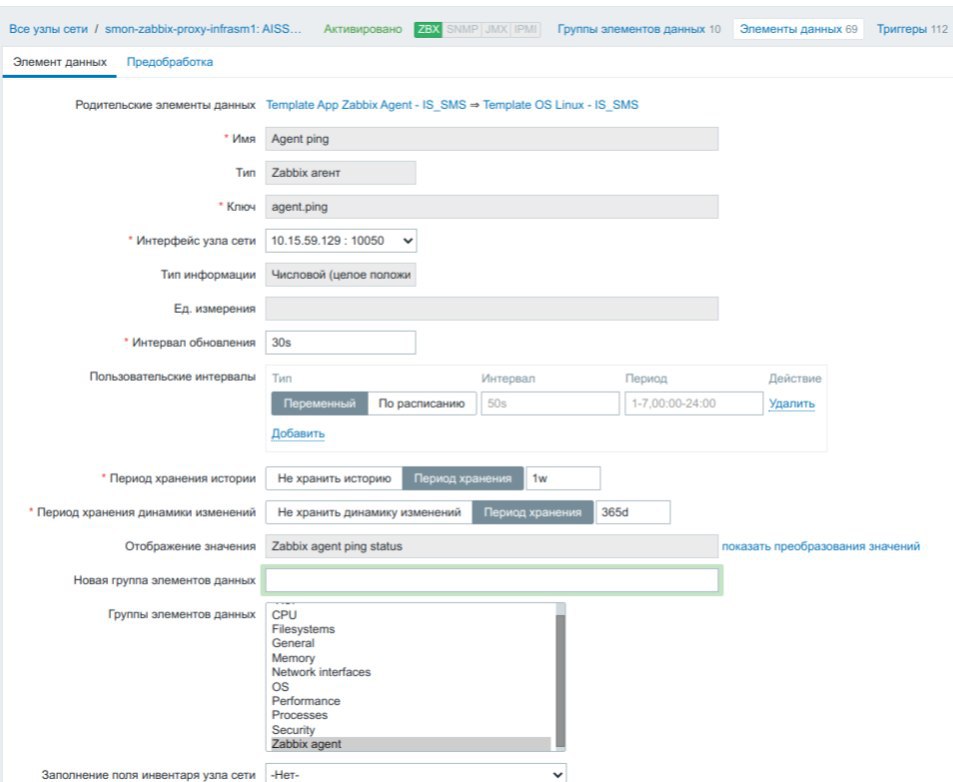The height and width of the screenshot is (782, 953).
Task: Click the history storage field 1w
Action: 563,478
